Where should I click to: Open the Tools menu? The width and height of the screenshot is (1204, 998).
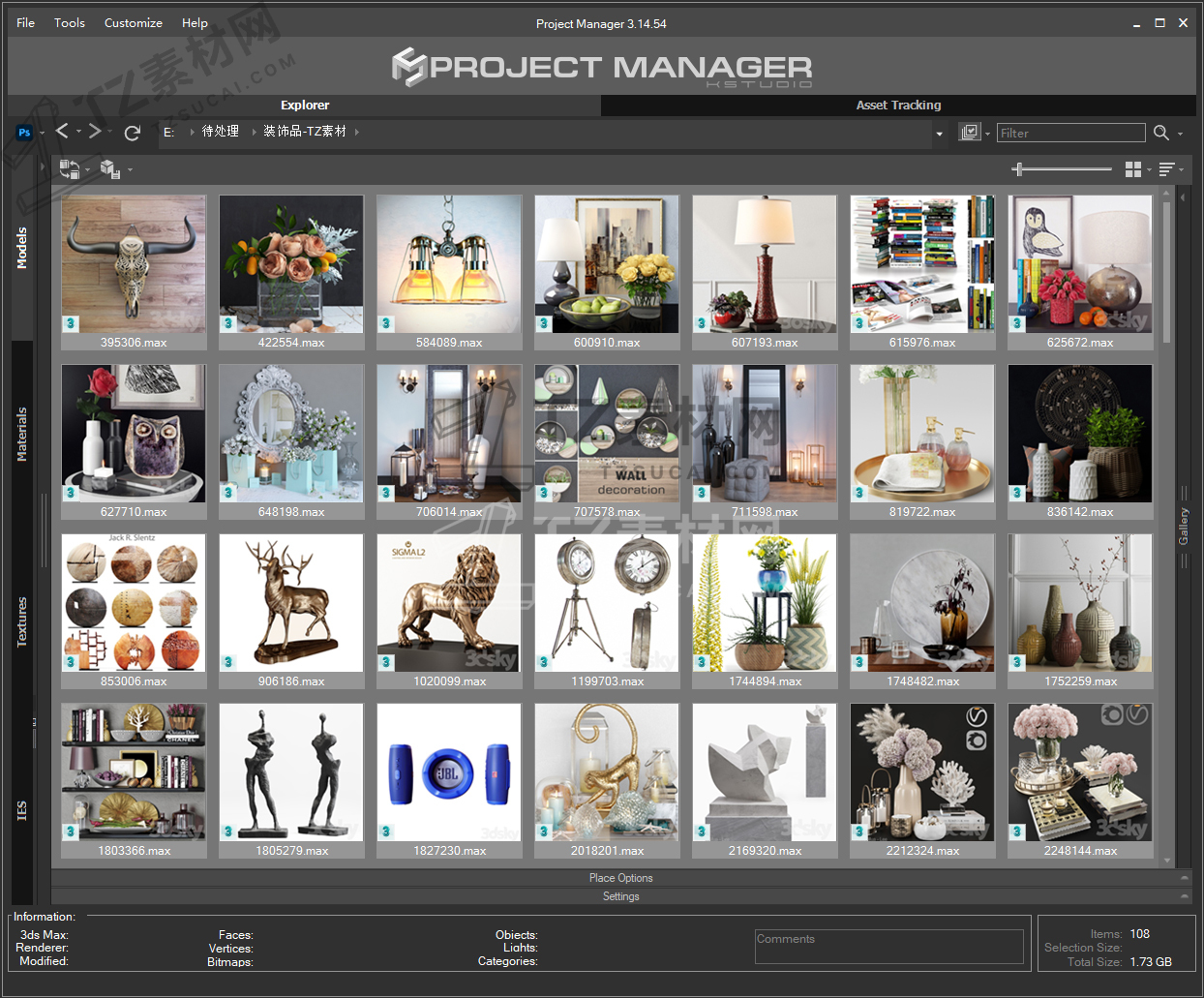[69, 22]
